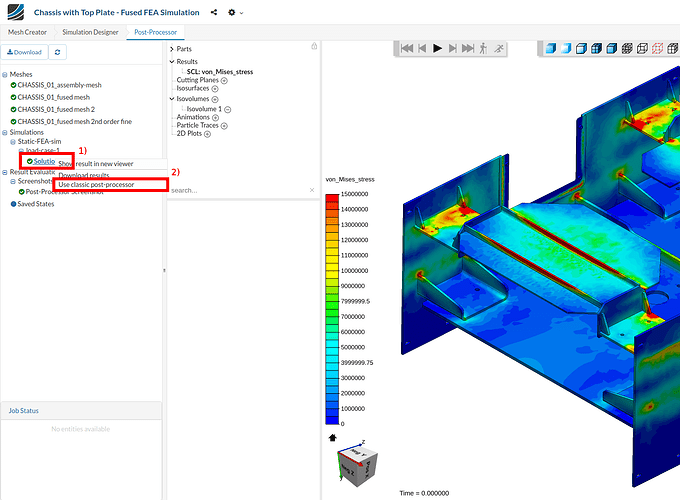Click the Download button
Screen dimensions: 680x500
coord(24,52)
